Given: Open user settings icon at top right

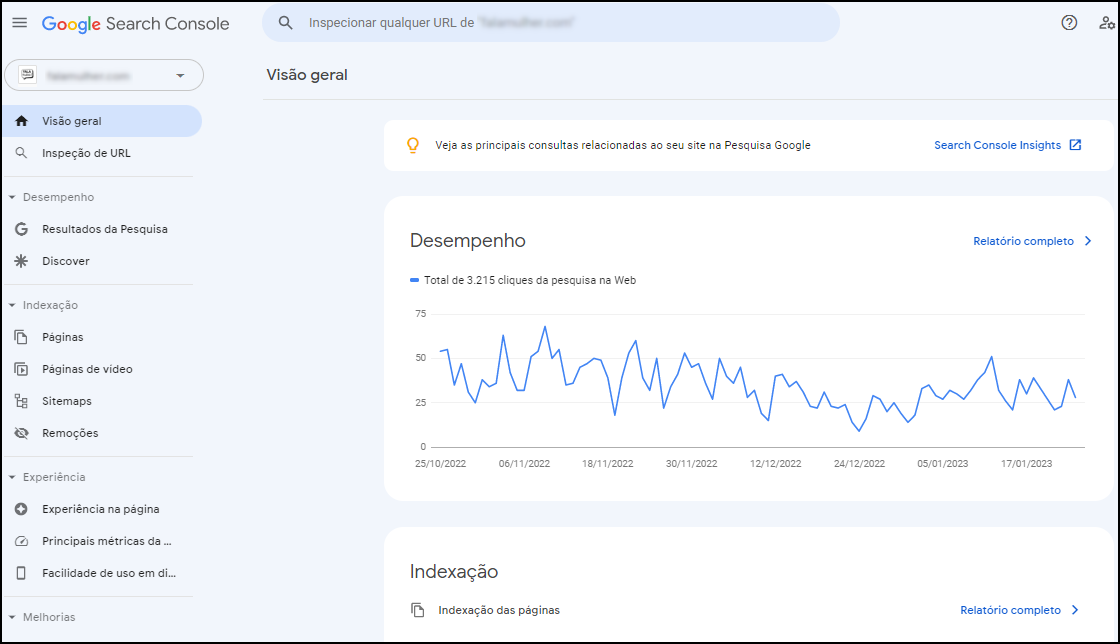Looking at the screenshot, I should pyautogui.click(x=1107, y=23).
